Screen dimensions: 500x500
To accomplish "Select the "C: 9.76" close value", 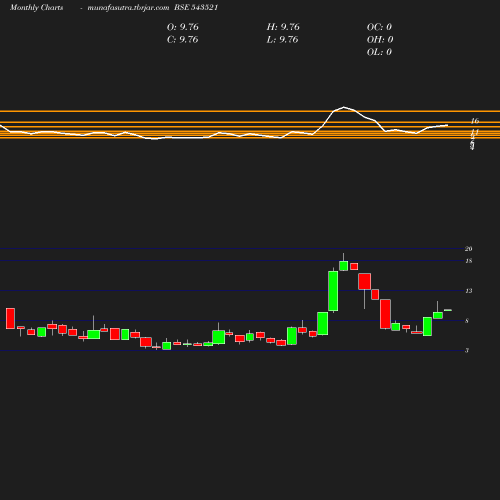I will (x=182, y=40).
